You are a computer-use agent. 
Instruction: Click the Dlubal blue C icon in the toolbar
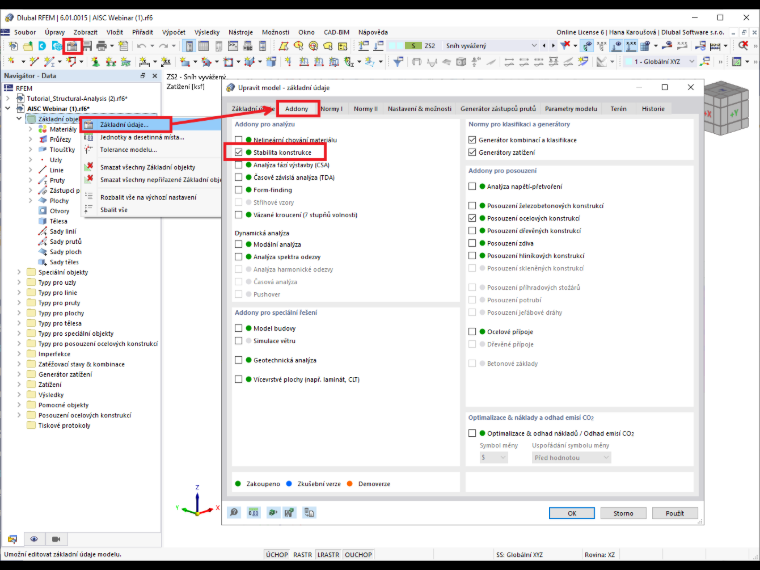(x=42, y=46)
